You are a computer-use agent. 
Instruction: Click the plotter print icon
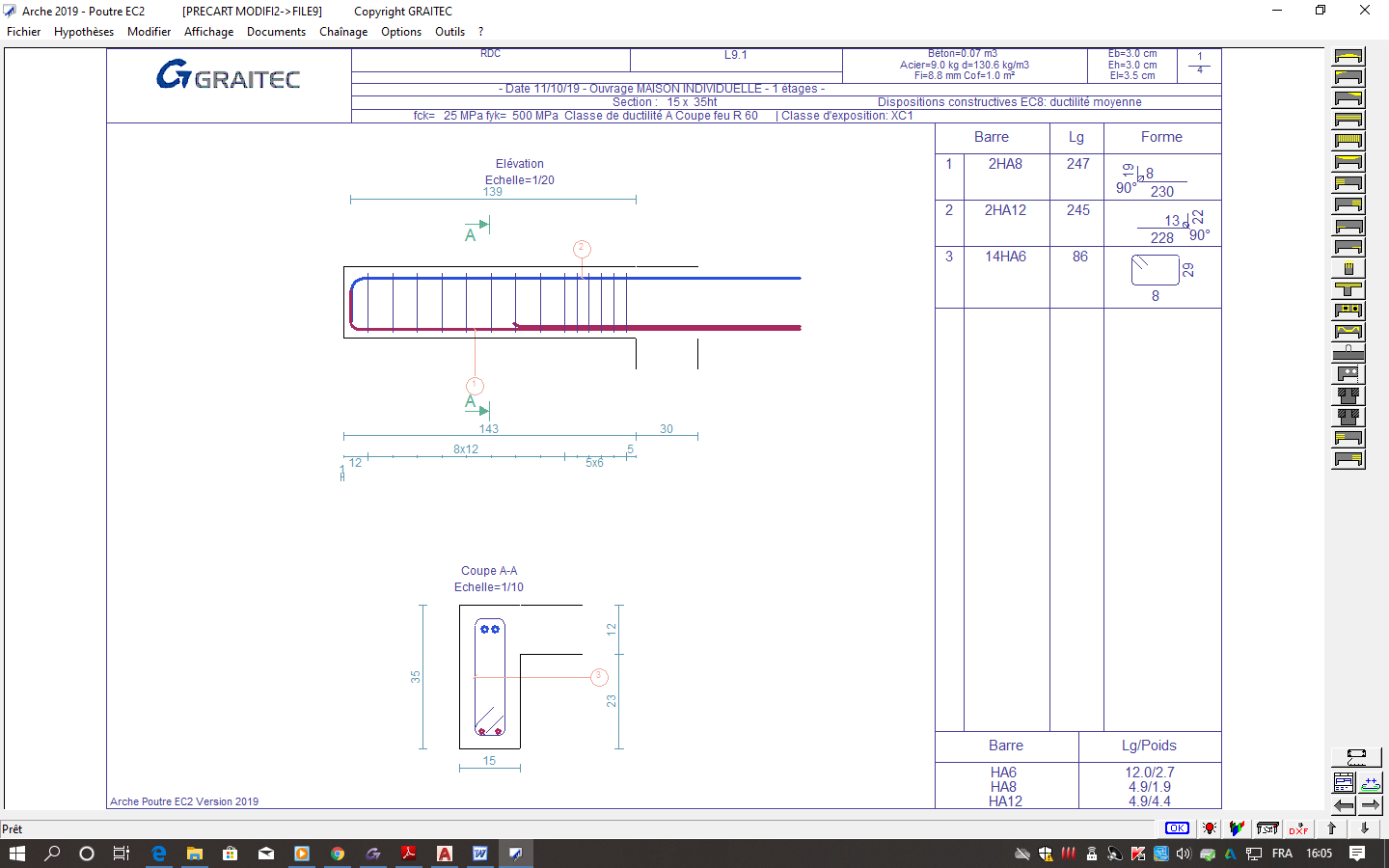pos(1267,828)
